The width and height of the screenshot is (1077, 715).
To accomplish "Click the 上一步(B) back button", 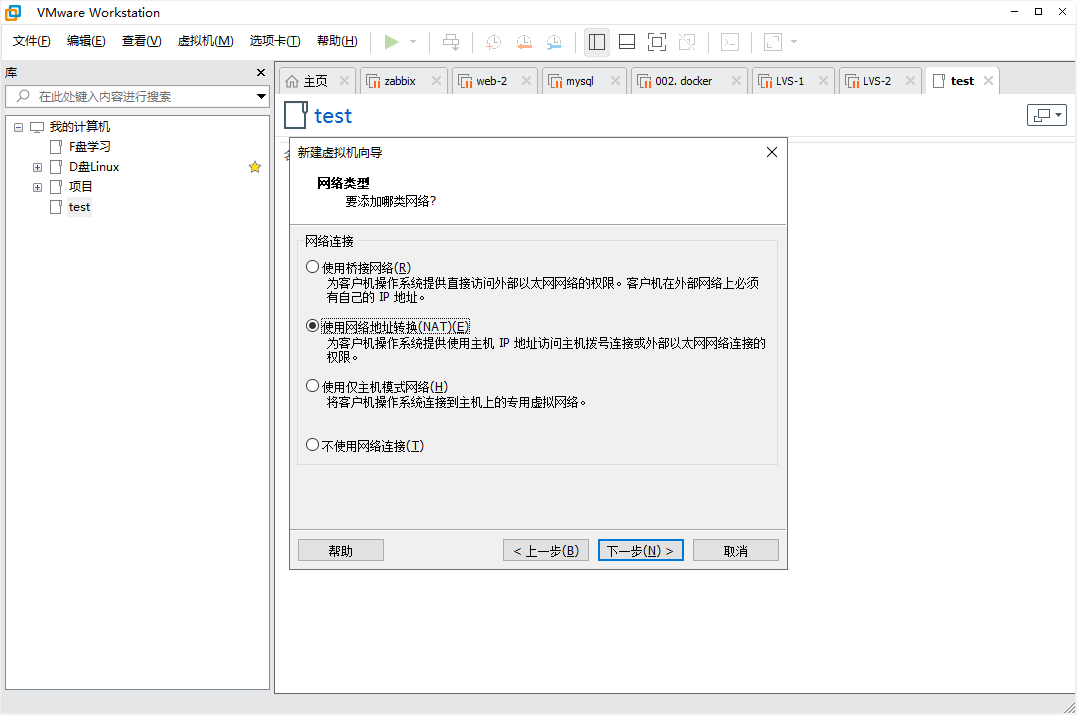I will (x=546, y=551).
